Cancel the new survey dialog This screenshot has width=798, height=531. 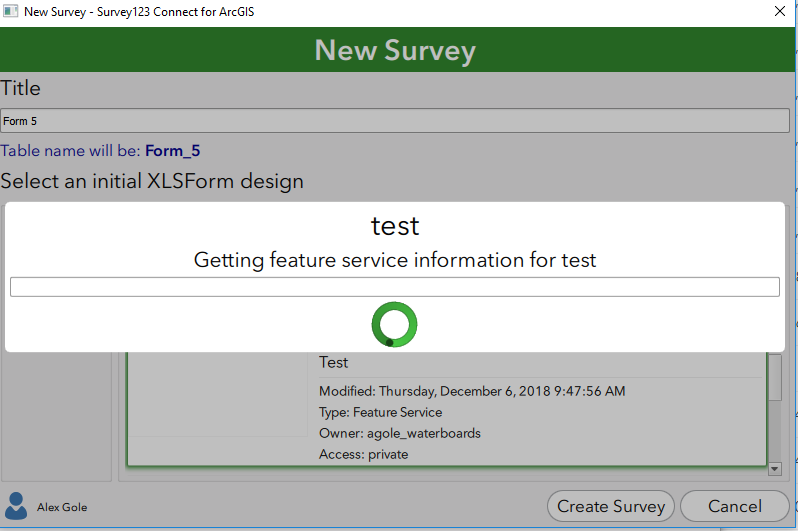734,506
